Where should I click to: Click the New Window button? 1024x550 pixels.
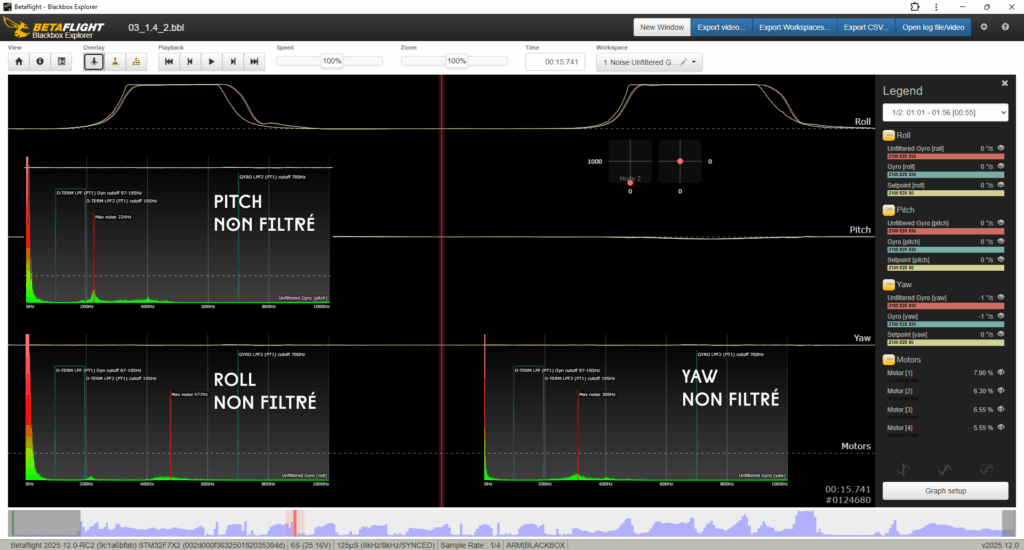662,27
